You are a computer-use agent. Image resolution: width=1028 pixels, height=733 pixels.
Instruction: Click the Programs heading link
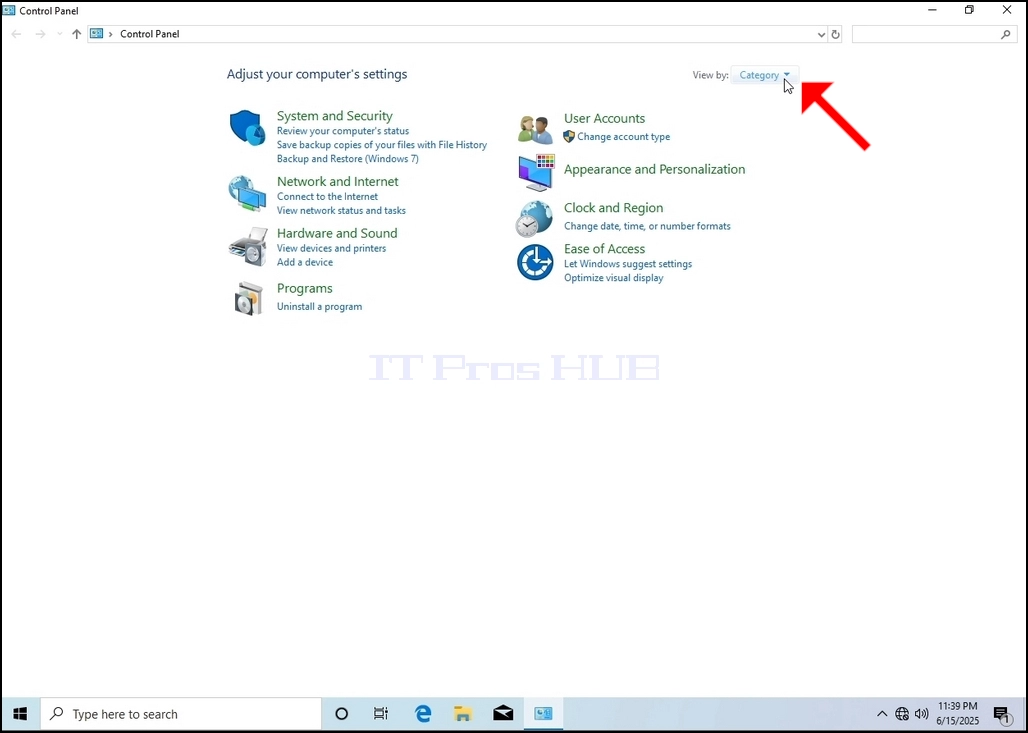304,288
